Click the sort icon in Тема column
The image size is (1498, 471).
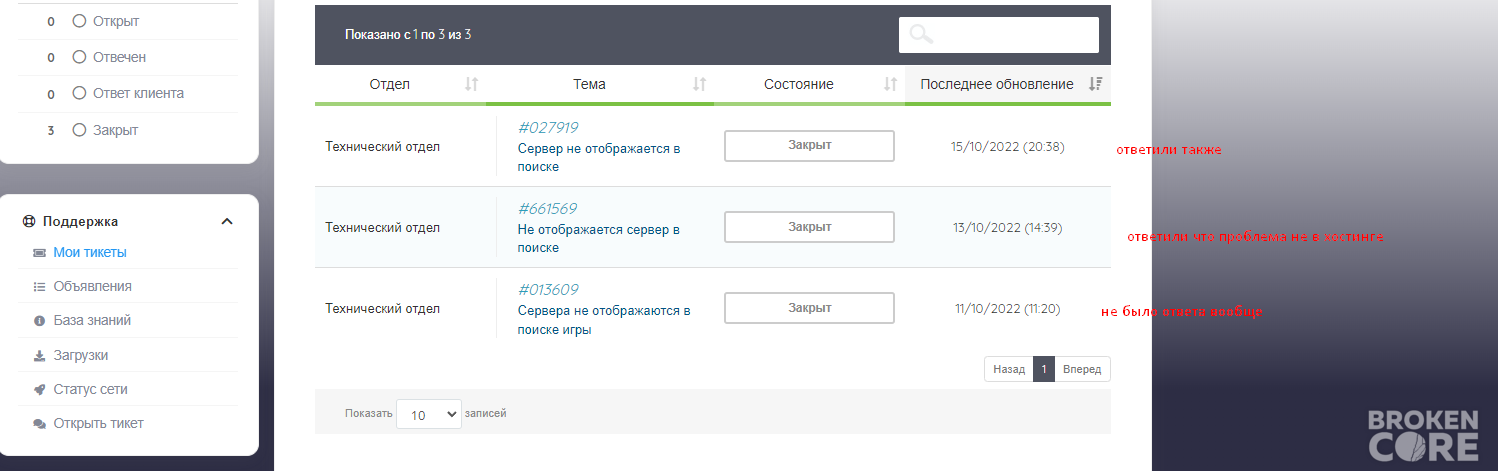coord(700,85)
